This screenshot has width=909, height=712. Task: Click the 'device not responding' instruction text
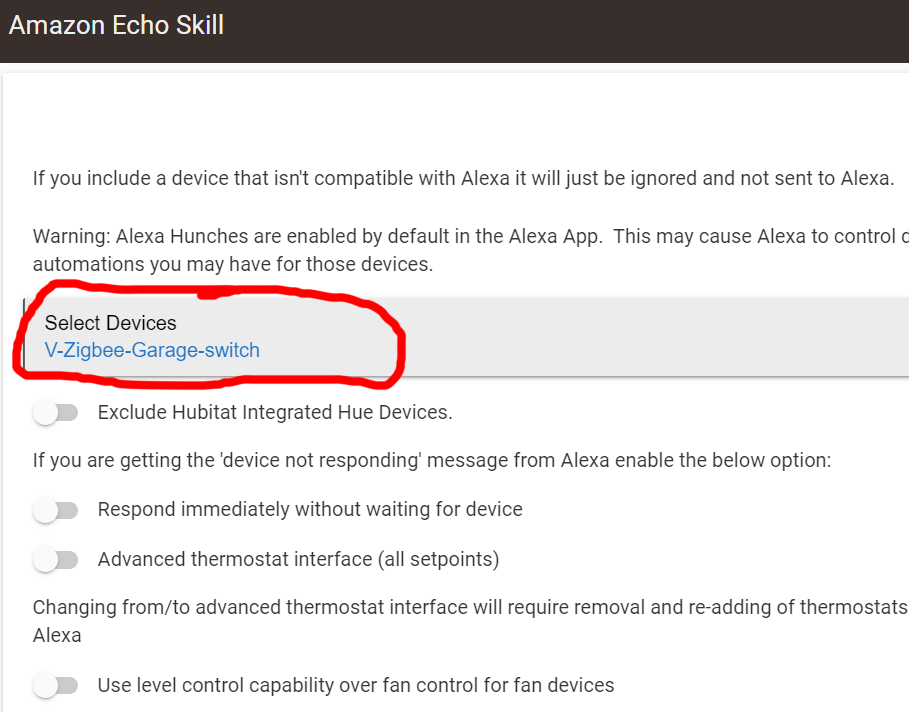(432, 461)
